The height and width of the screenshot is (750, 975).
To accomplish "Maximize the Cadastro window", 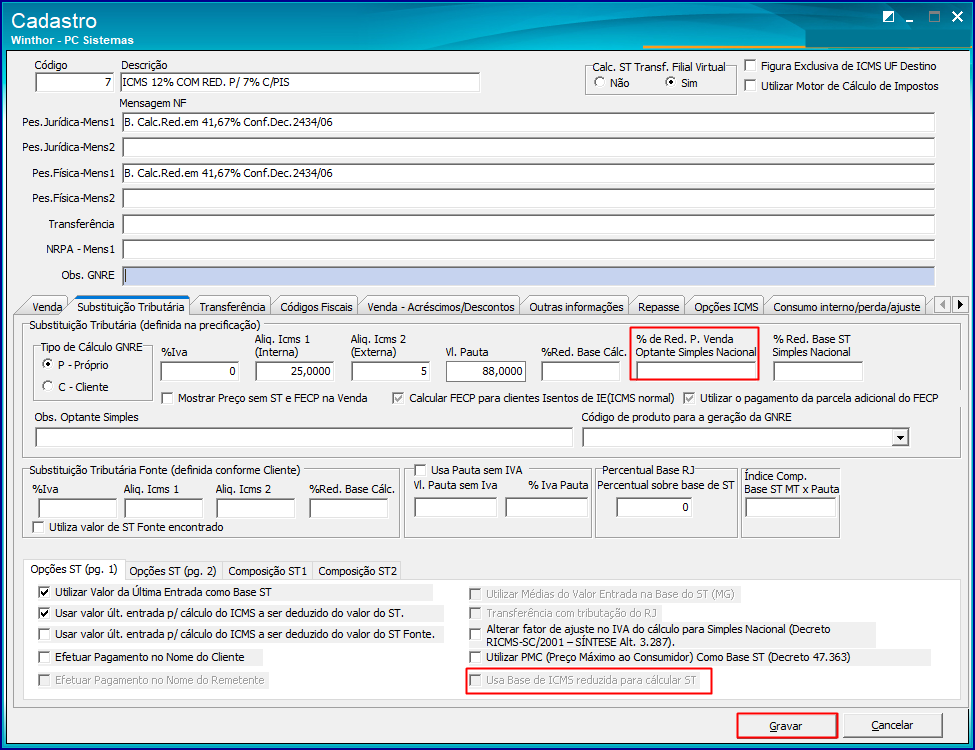I will tap(934, 17).
